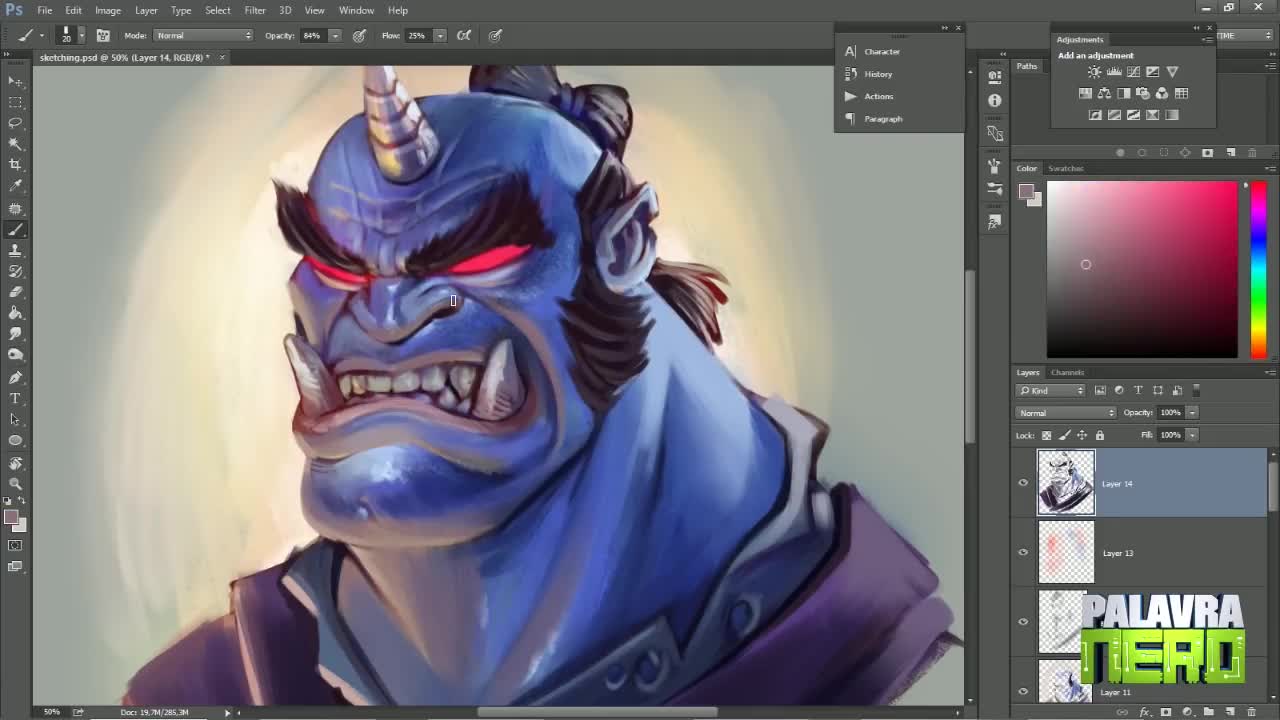Screen dimensions: 1280x720
Task: Select the Eraser tool
Action: pyautogui.click(x=15, y=293)
